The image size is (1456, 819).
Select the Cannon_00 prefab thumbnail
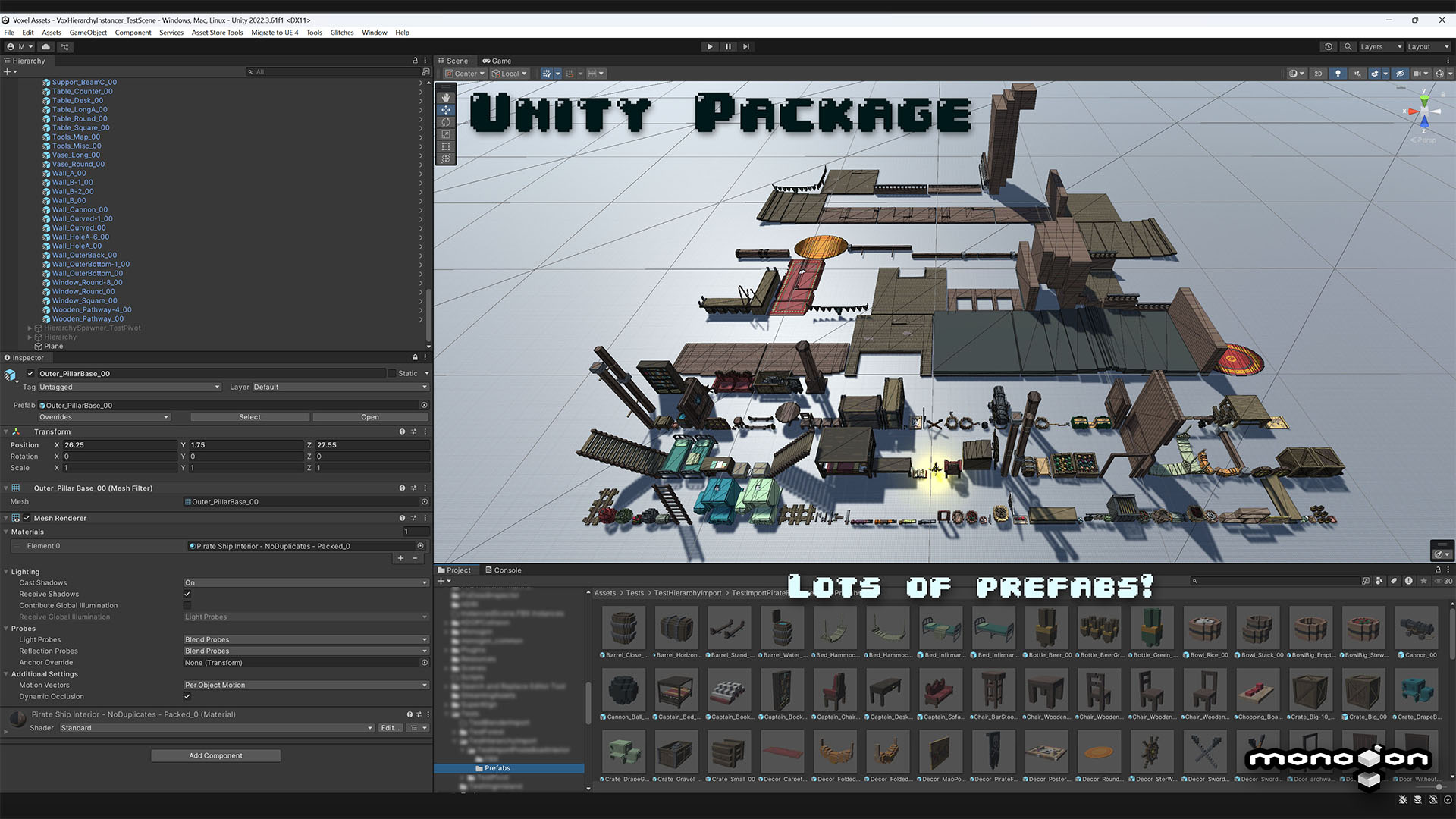(1417, 628)
